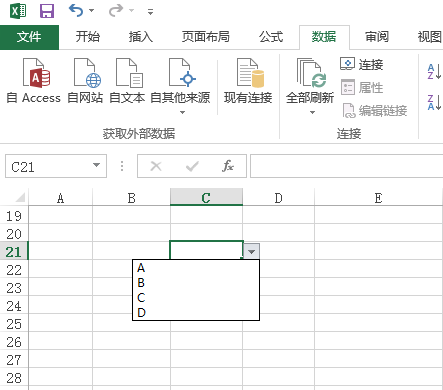Click the Select All corner triangle
Screen dimensions: 443x390
(x=20, y=197)
